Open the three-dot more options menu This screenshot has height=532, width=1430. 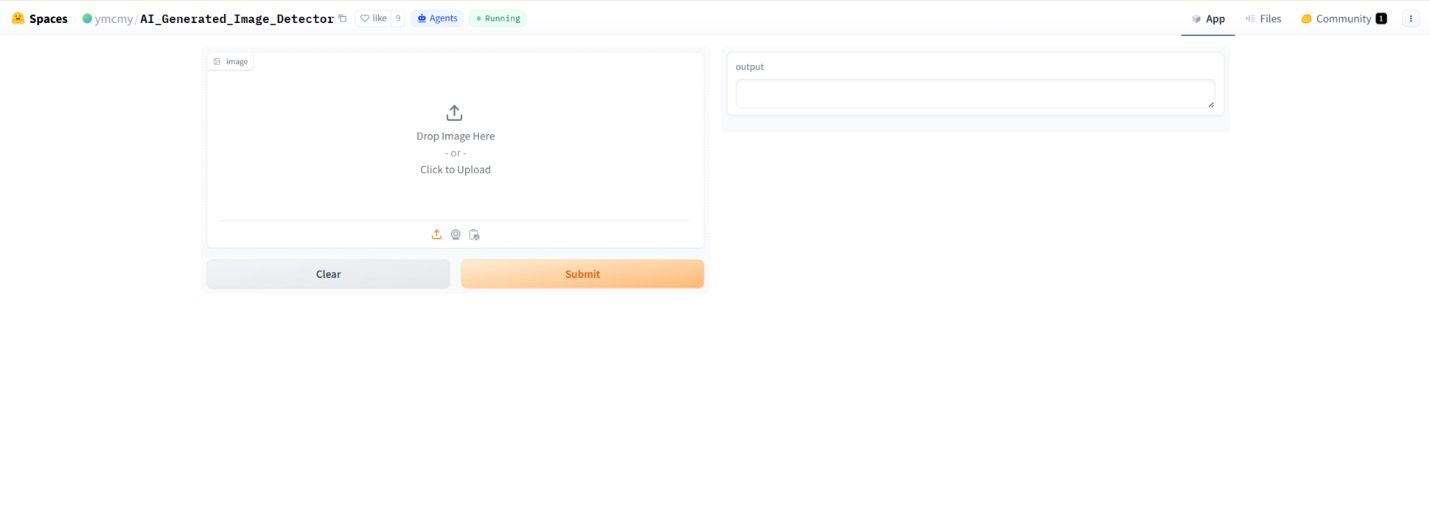click(1411, 18)
